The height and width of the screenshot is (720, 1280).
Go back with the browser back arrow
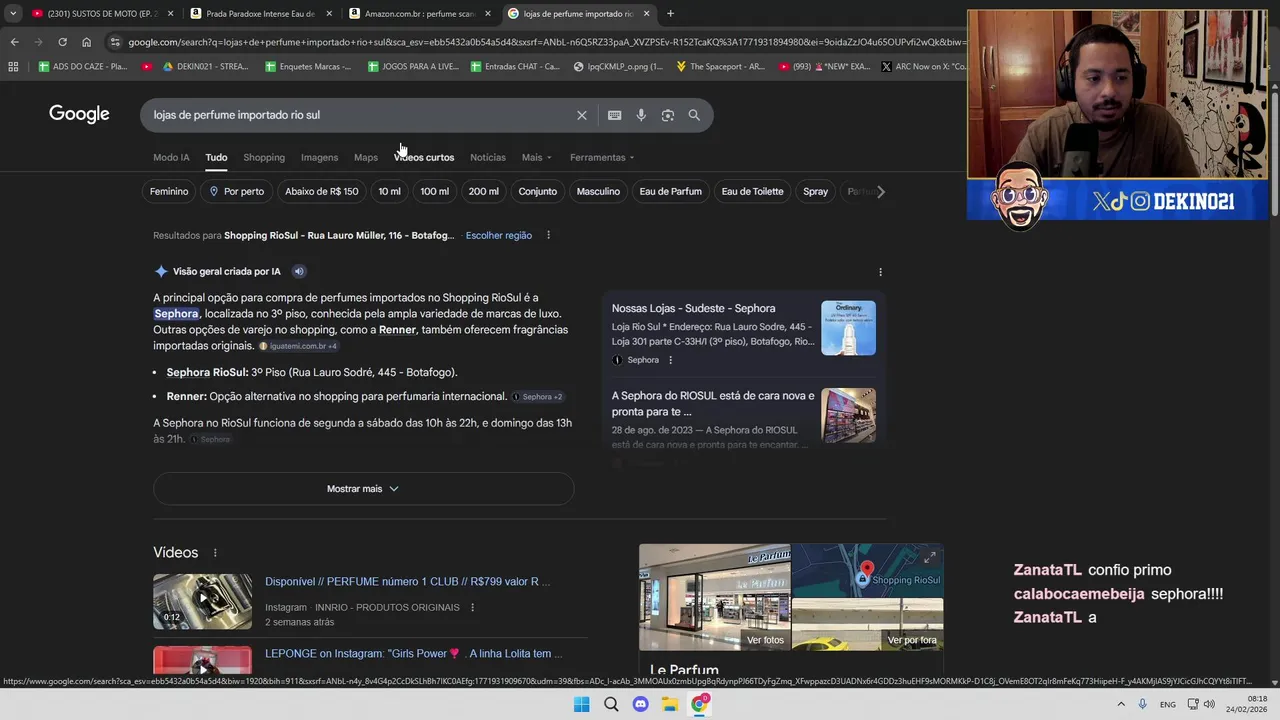pyautogui.click(x=14, y=42)
